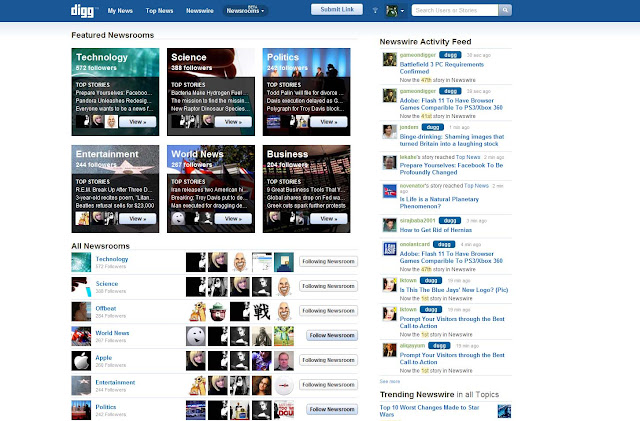Focus the Search Users or Stories field

455,10
